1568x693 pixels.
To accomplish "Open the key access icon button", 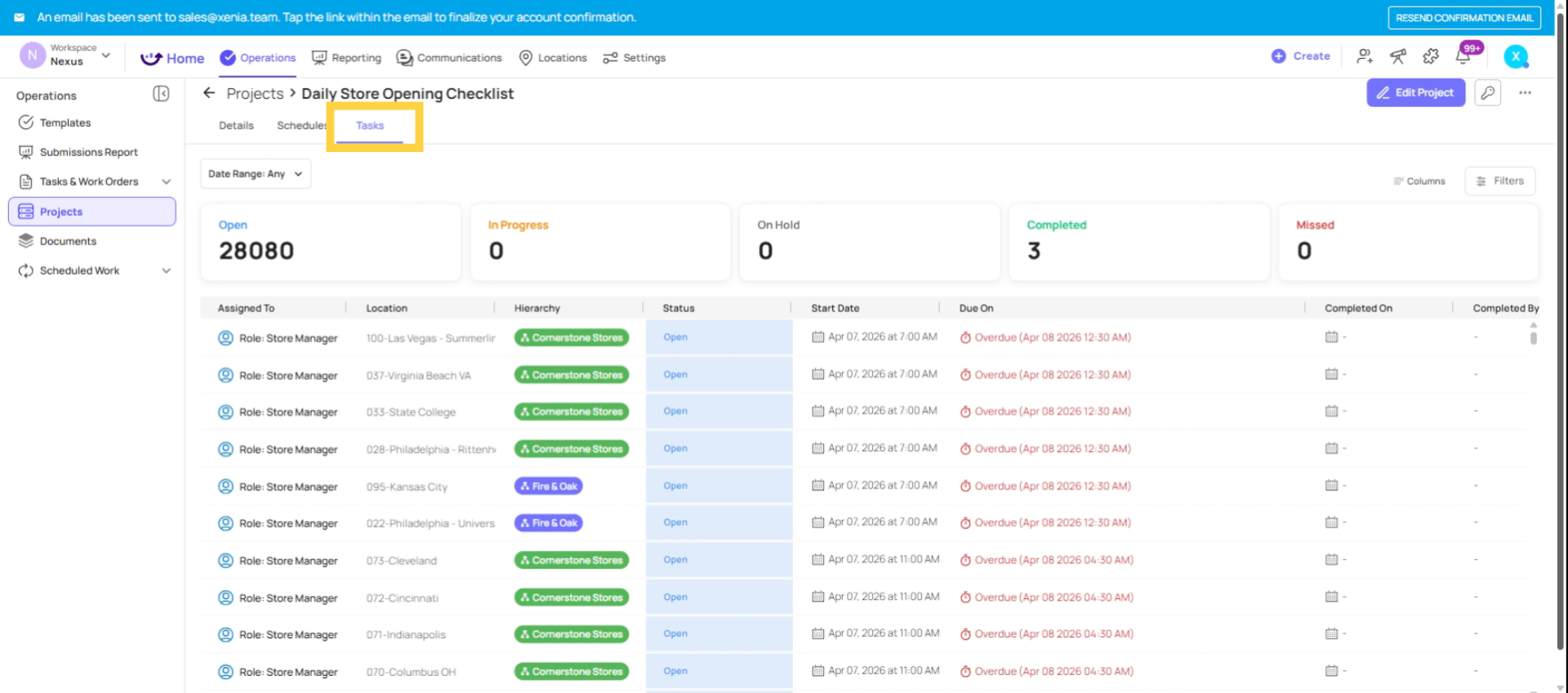I will (1488, 92).
